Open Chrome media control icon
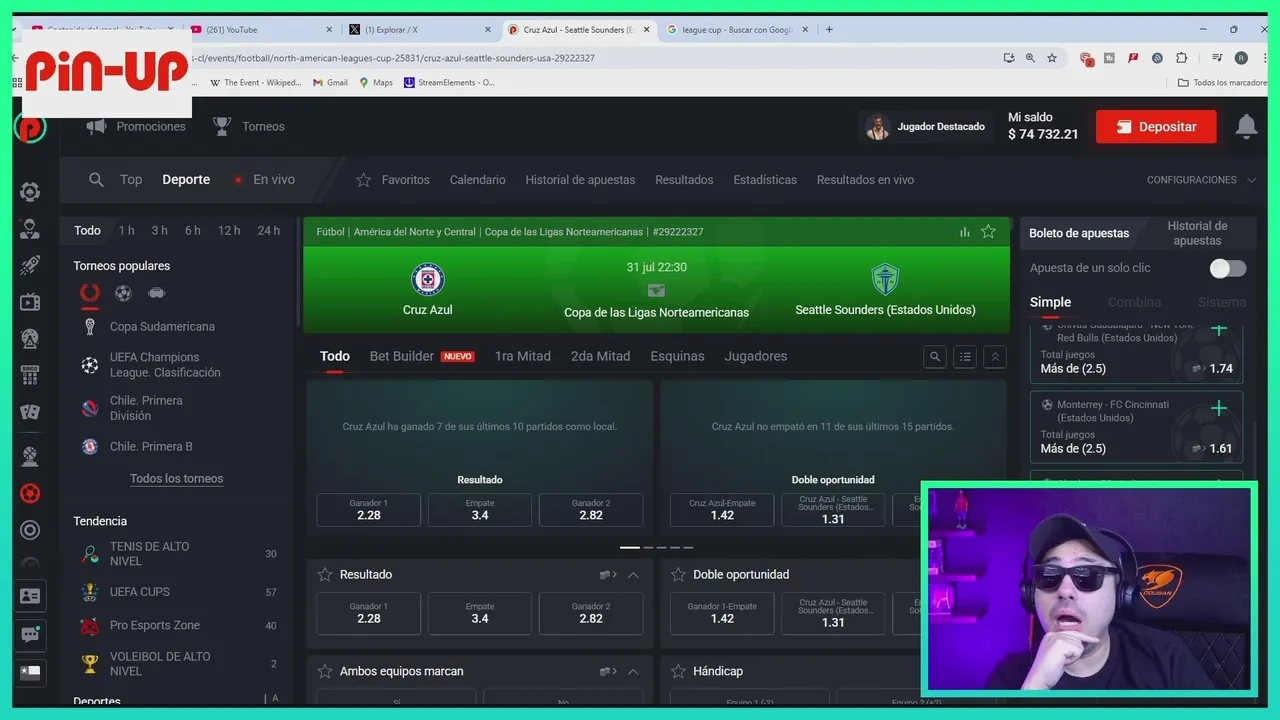The height and width of the screenshot is (720, 1280). click(x=1217, y=58)
